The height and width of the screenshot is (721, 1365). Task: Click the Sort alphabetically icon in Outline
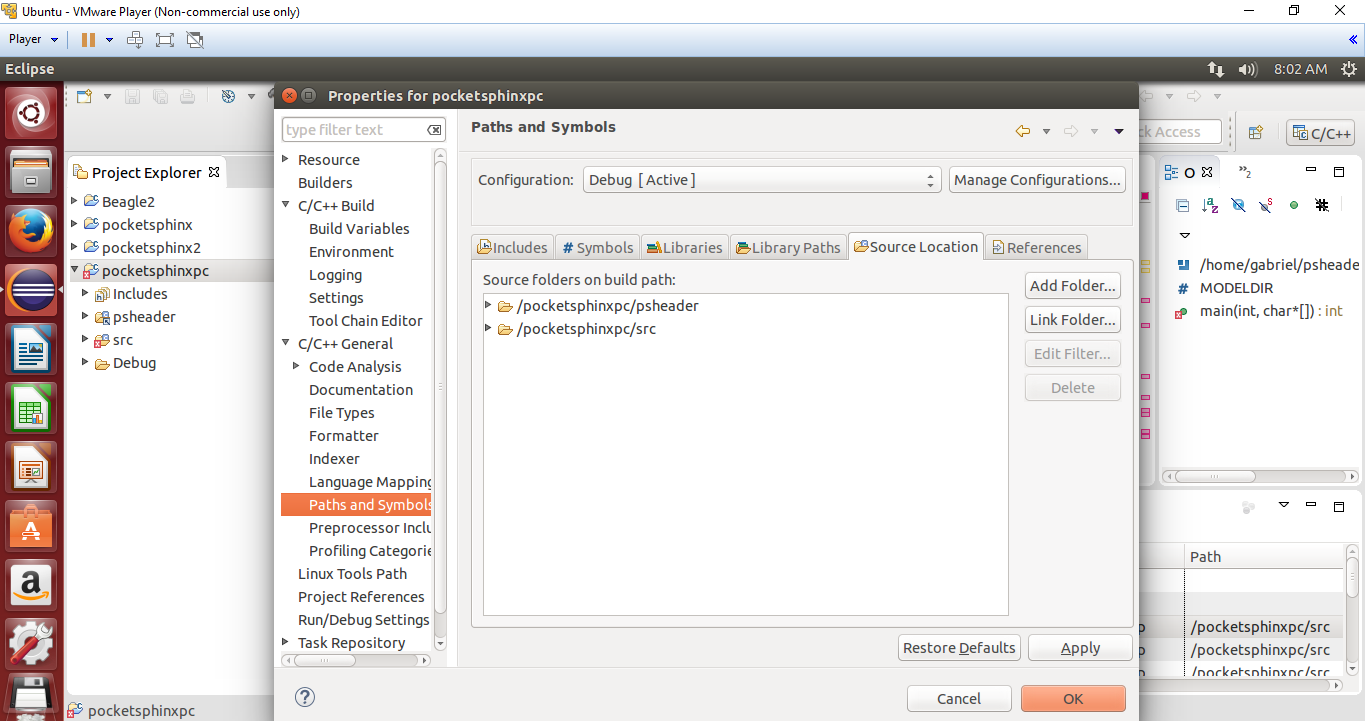tap(1210, 205)
